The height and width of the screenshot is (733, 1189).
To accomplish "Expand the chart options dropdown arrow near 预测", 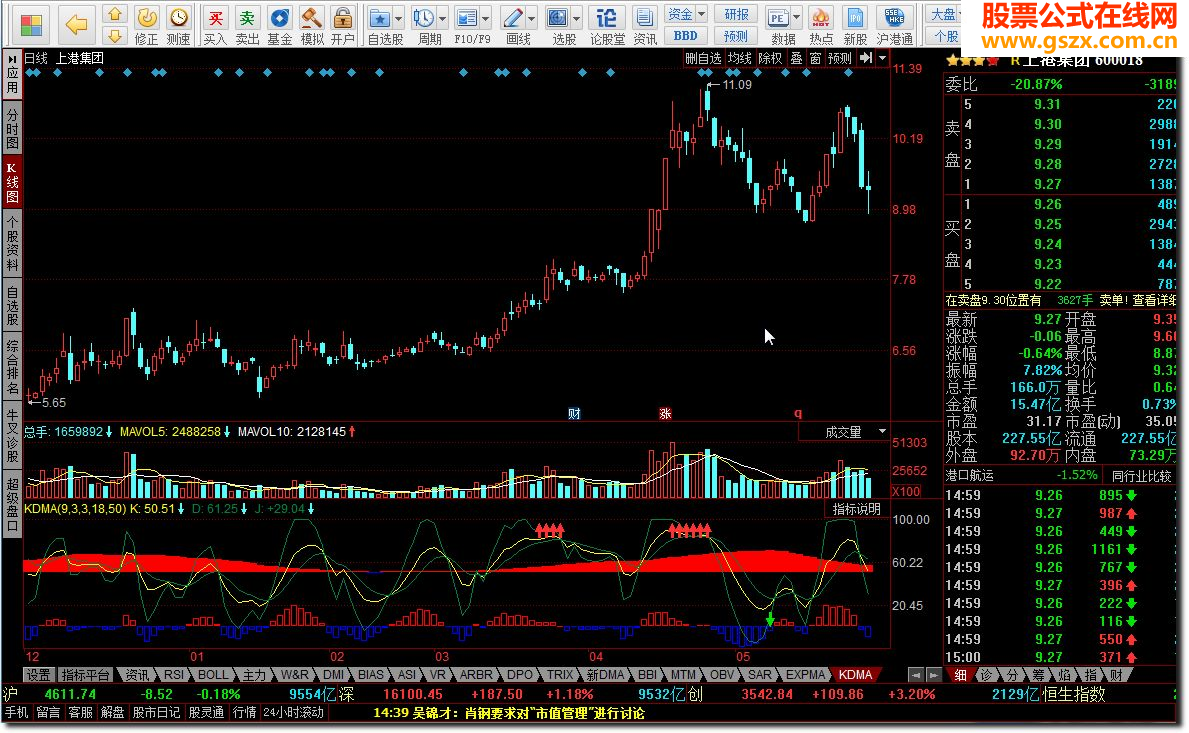I will point(882,58).
